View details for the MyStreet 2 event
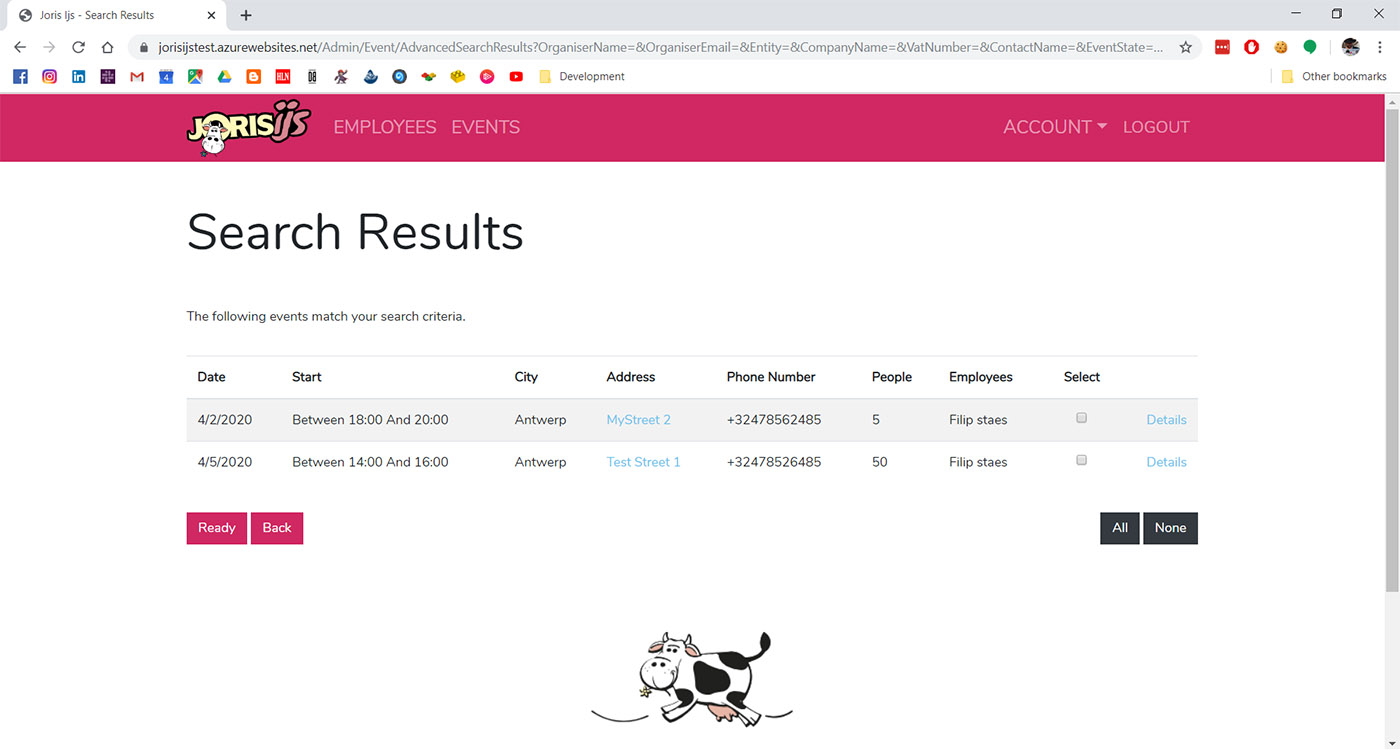The width and height of the screenshot is (1400, 750). coord(1166,420)
